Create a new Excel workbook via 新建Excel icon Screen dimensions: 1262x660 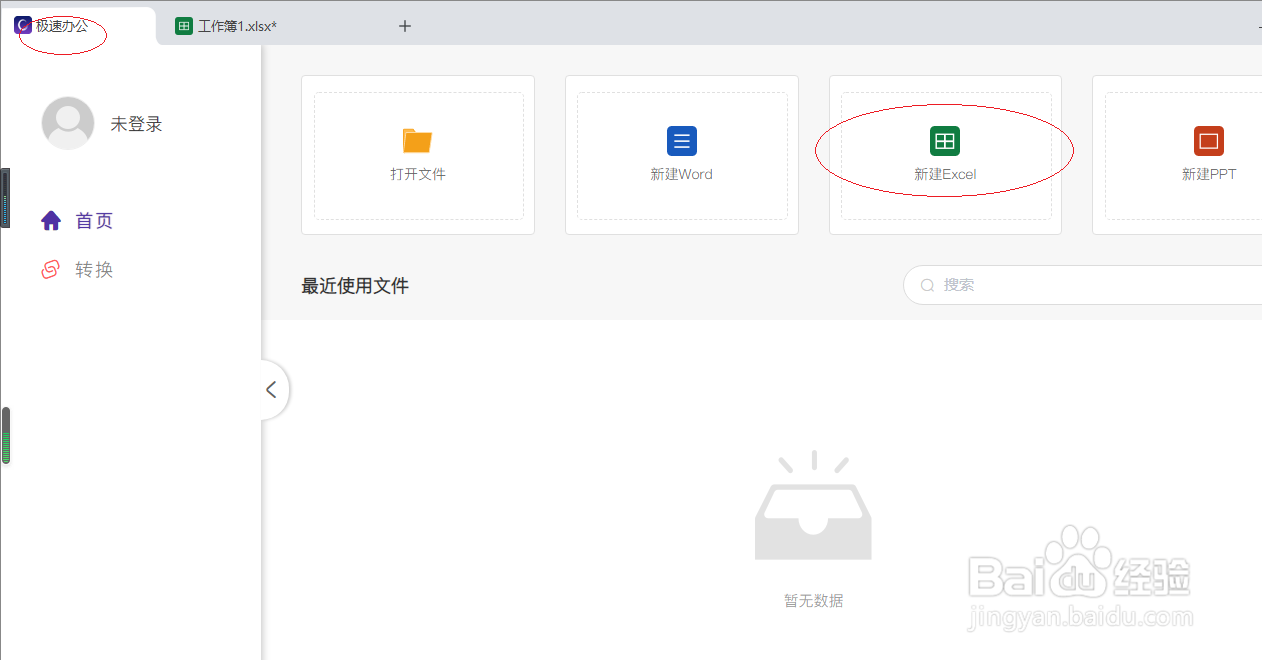(x=944, y=141)
